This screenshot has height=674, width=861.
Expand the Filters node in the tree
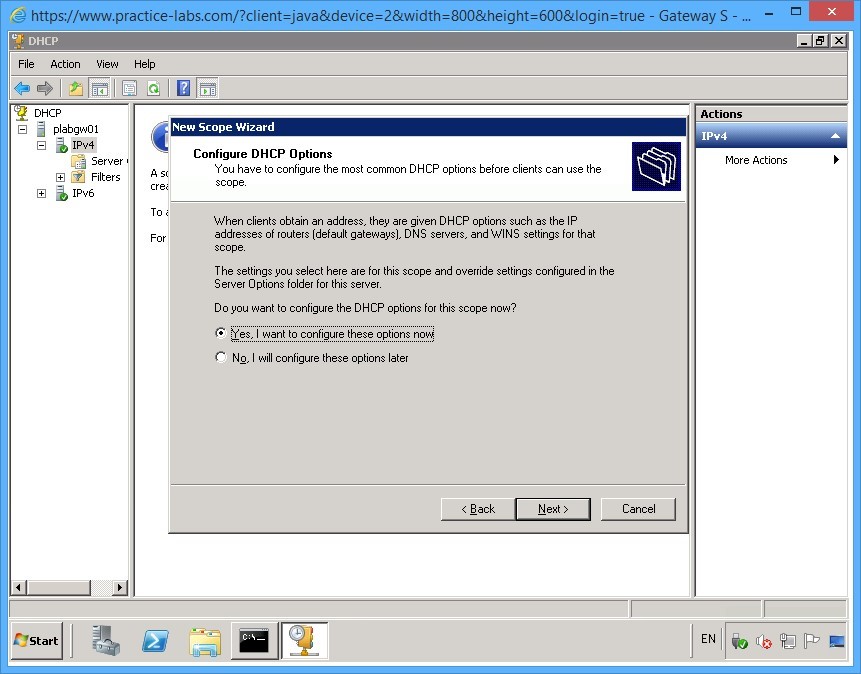coord(59,177)
